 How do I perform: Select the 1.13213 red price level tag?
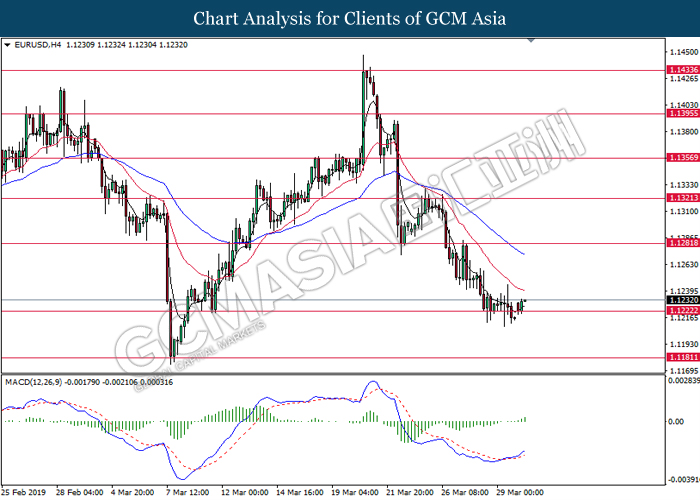(x=683, y=198)
